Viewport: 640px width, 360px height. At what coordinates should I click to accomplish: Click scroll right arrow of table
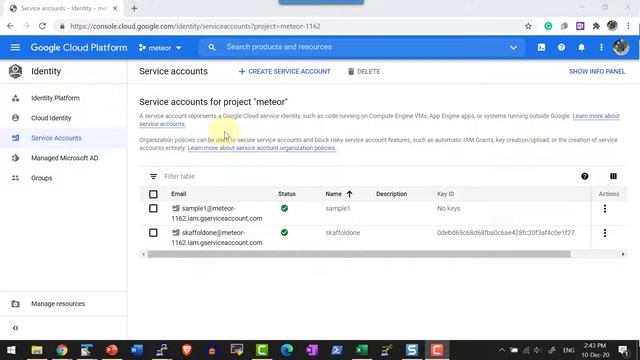(623, 254)
